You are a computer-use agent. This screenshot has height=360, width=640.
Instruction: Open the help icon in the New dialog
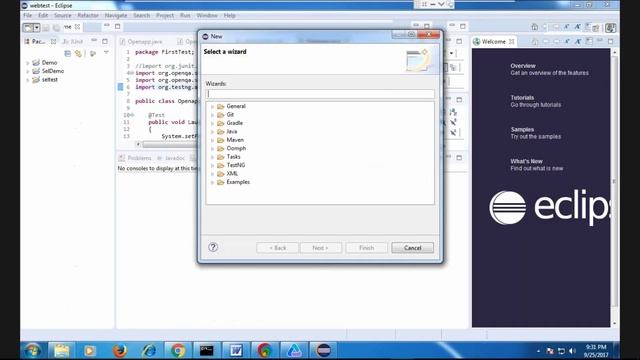pyautogui.click(x=213, y=247)
